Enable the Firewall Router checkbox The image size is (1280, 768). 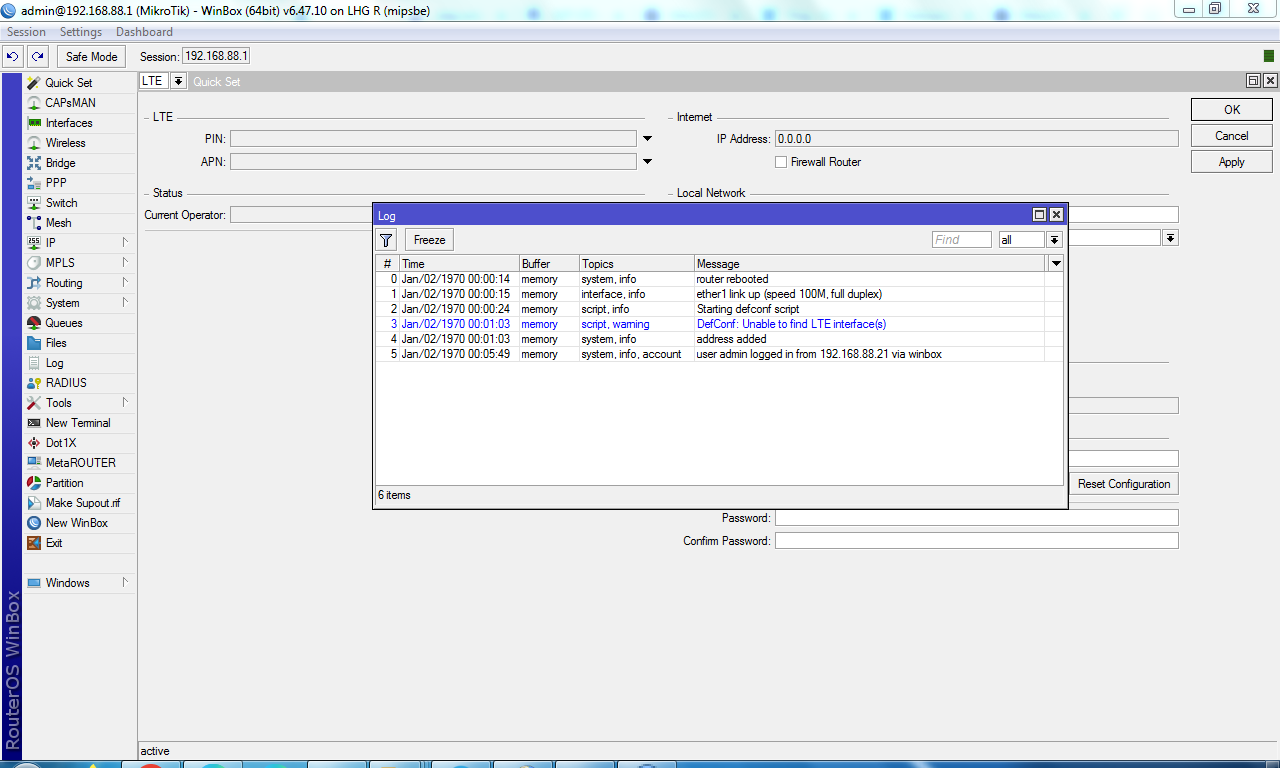[781, 162]
